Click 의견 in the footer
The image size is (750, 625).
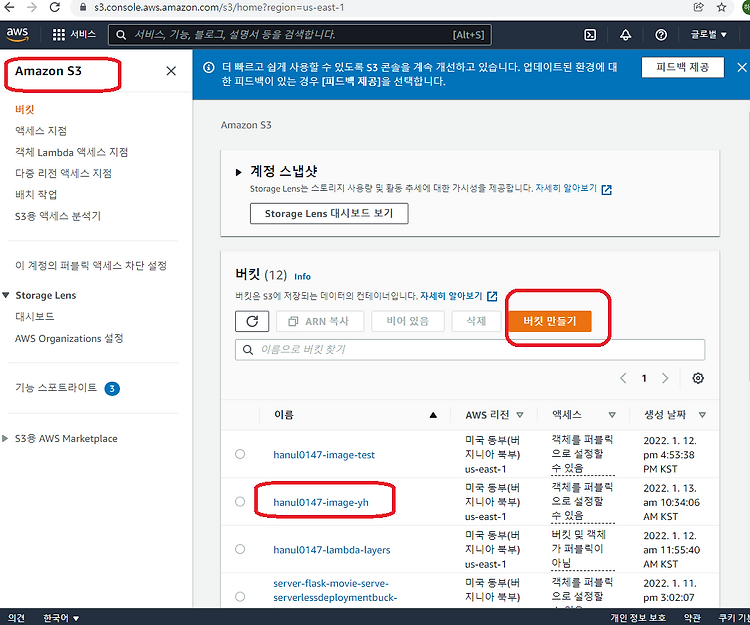point(16,618)
